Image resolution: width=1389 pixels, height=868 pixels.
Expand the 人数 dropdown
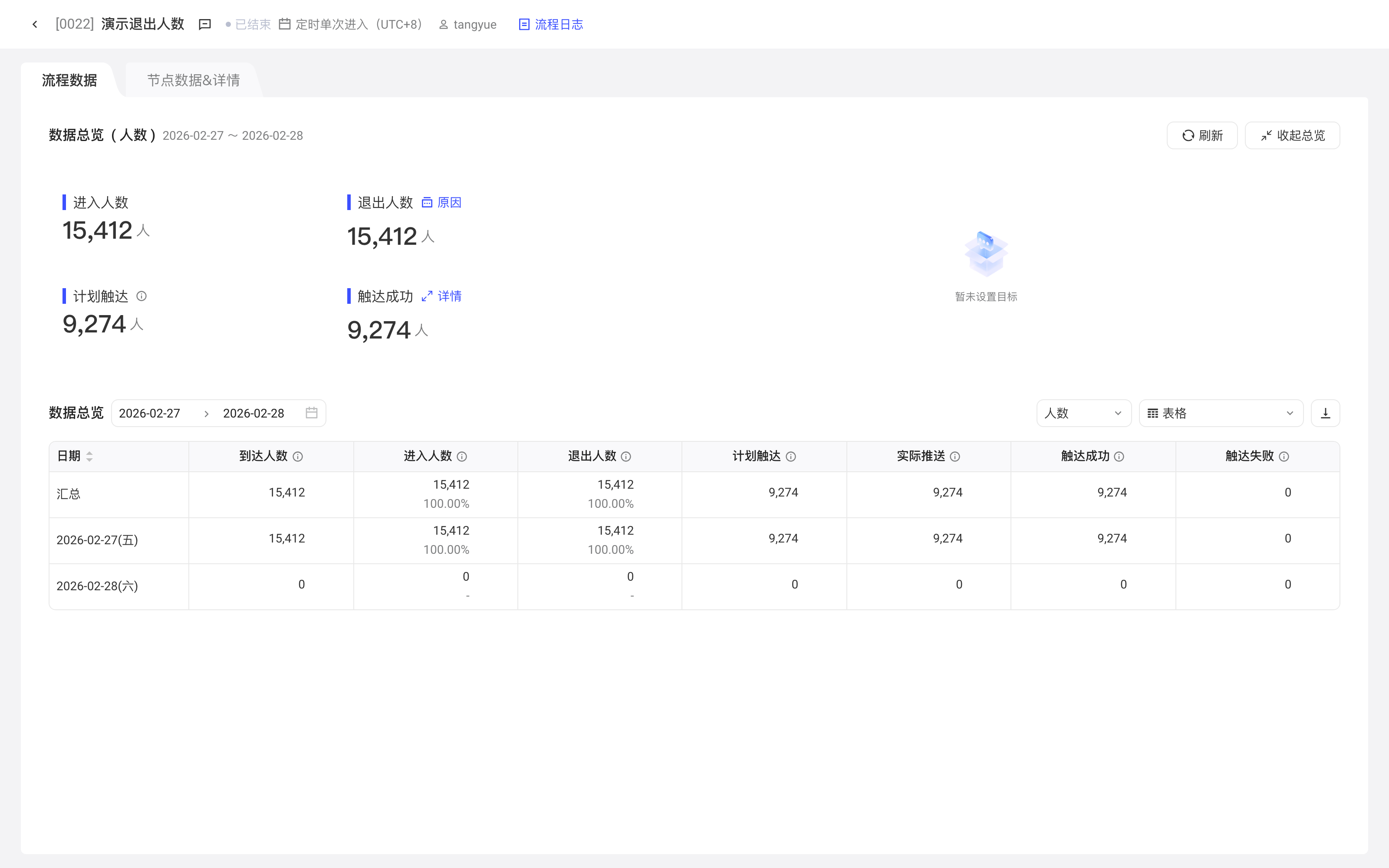(x=1084, y=413)
